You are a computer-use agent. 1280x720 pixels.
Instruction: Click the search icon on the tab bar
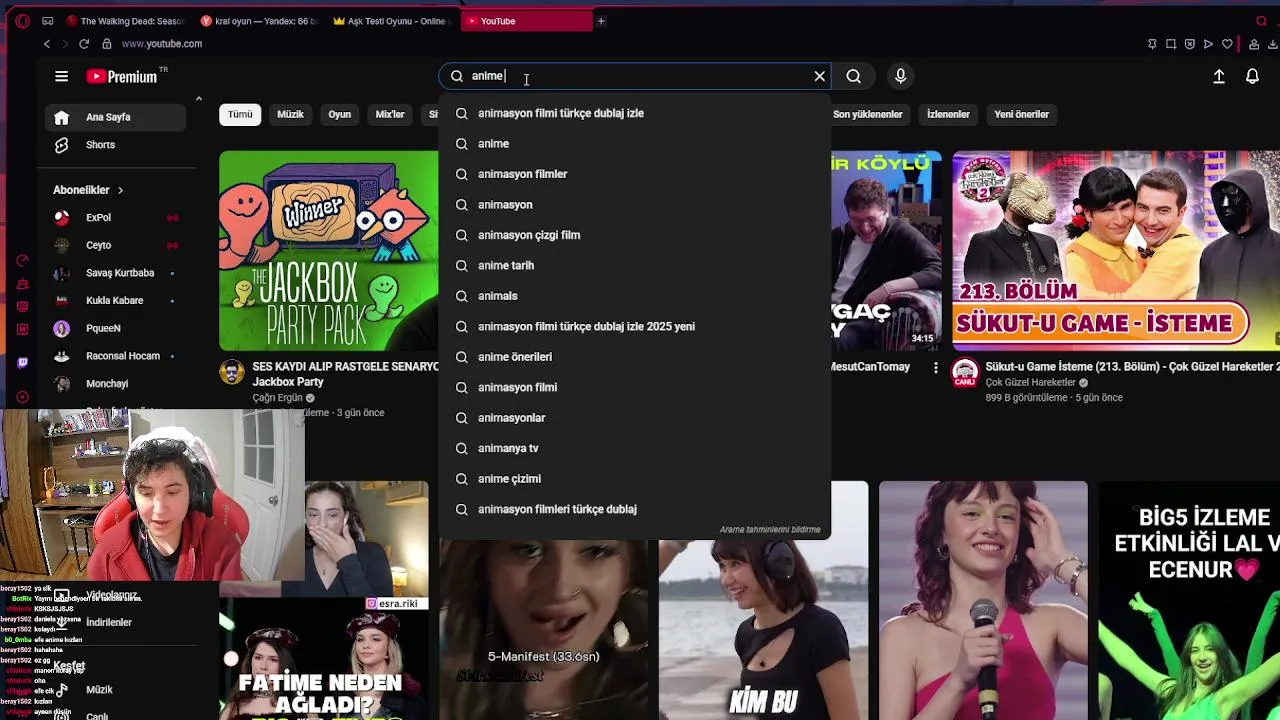(1261, 21)
